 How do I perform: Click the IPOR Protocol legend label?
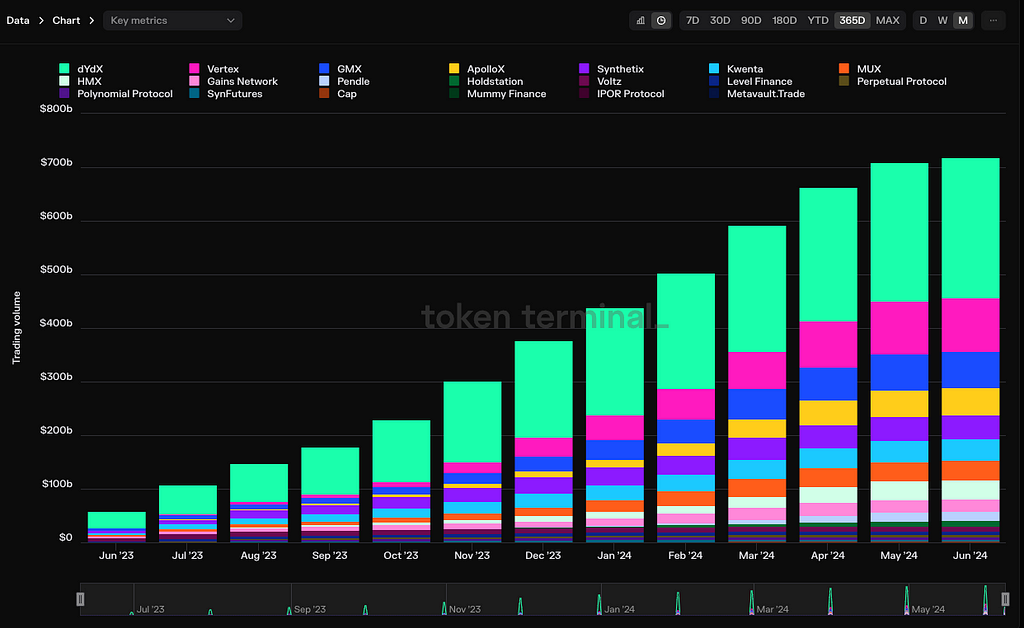[x=630, y=93]
